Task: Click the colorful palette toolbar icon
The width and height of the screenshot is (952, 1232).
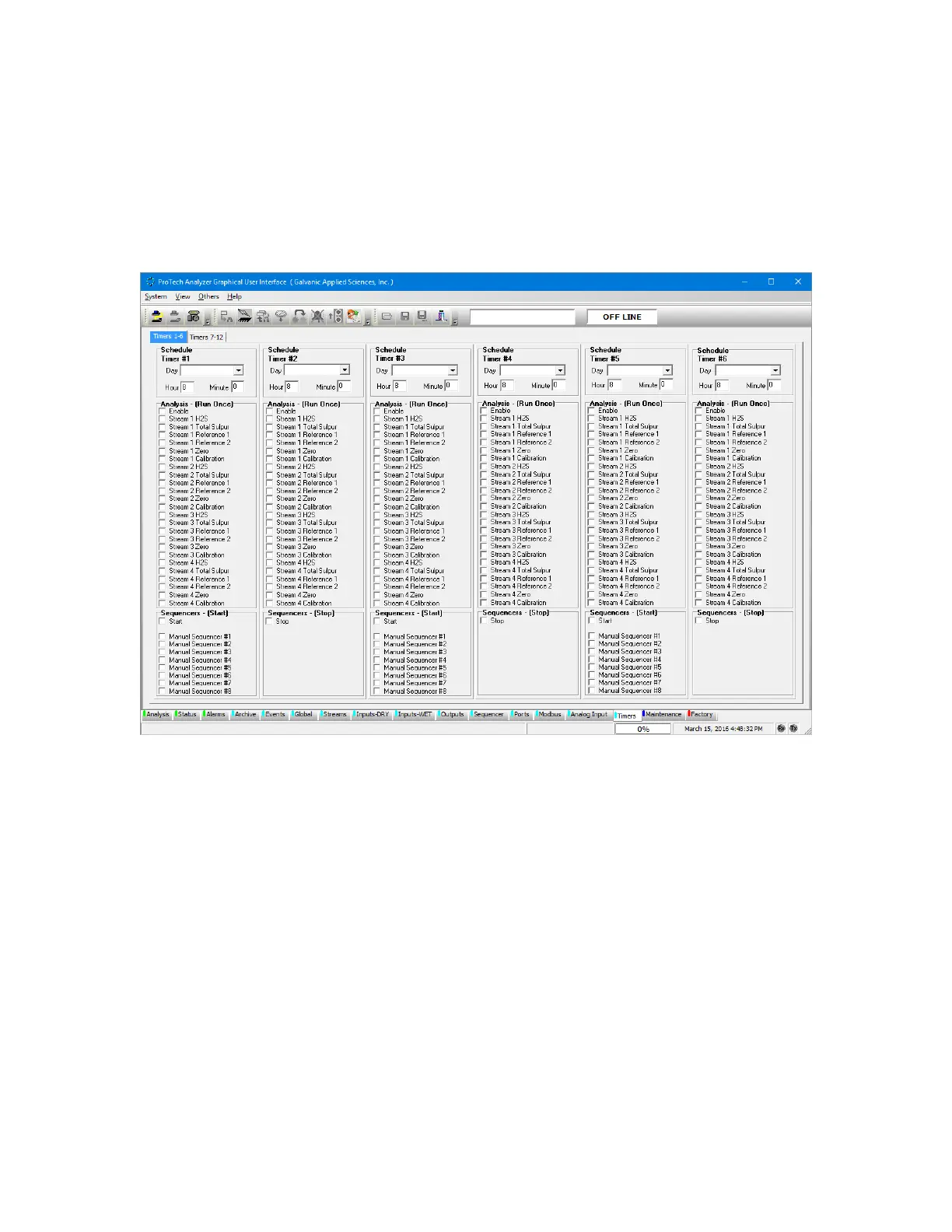Action: pyautogui.click(x=354, y=317)
